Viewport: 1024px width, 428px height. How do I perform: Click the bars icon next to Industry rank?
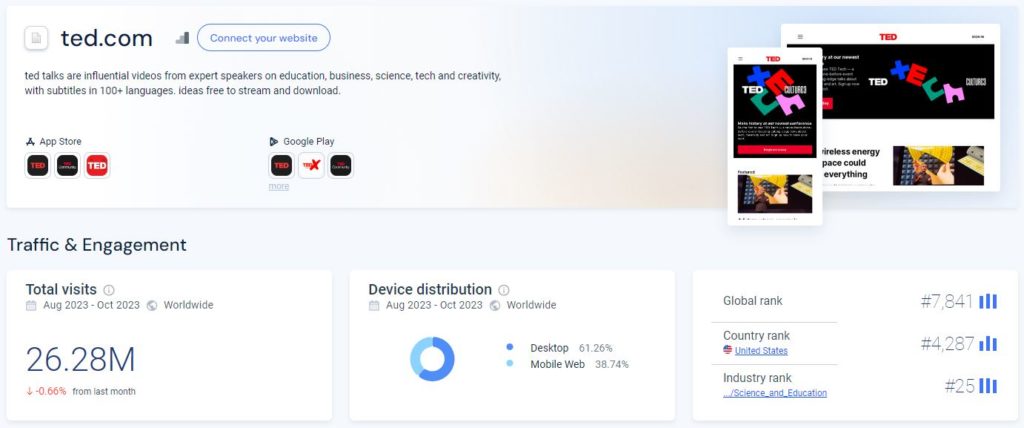(988, 386)
